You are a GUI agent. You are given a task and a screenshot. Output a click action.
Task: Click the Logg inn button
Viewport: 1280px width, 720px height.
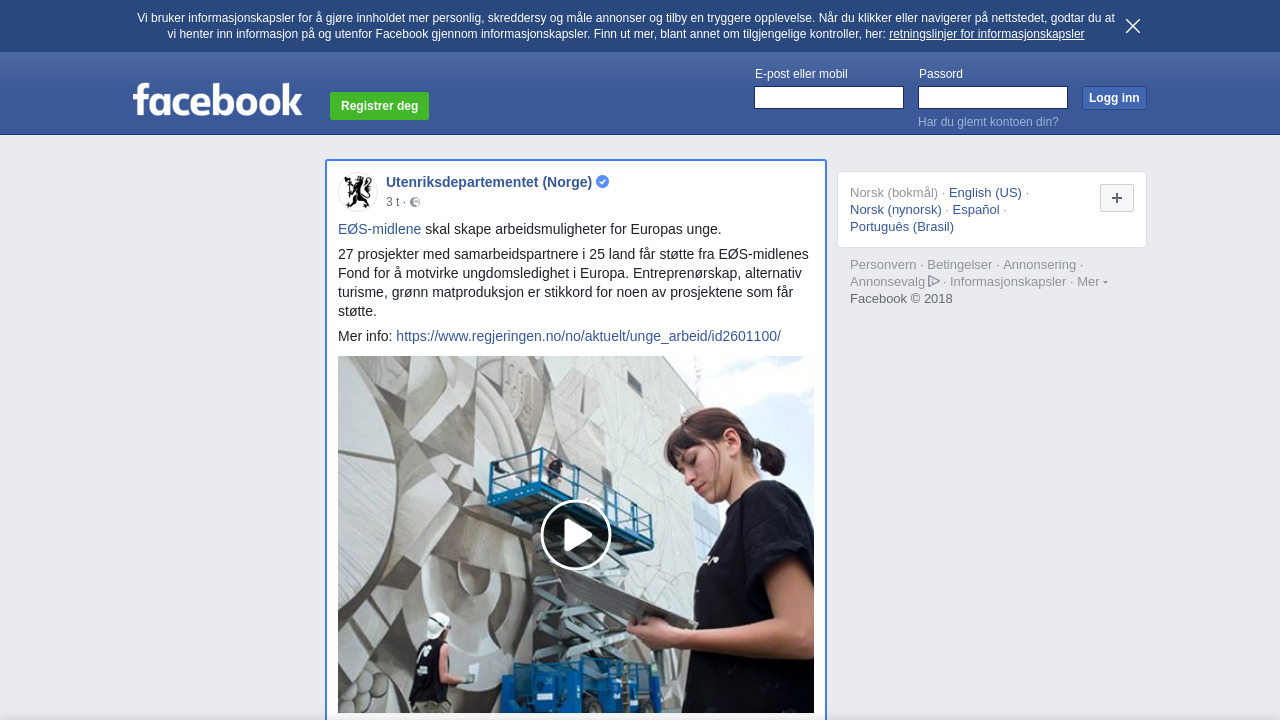1114,98
